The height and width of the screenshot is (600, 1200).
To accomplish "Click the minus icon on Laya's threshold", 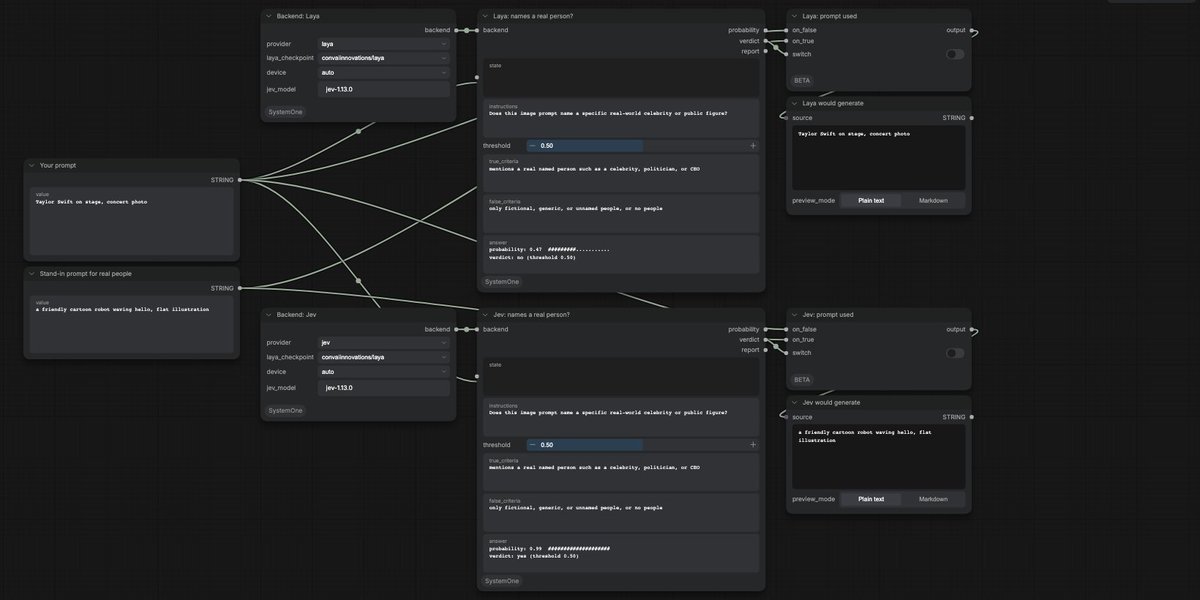I will [x=532, y=145].
